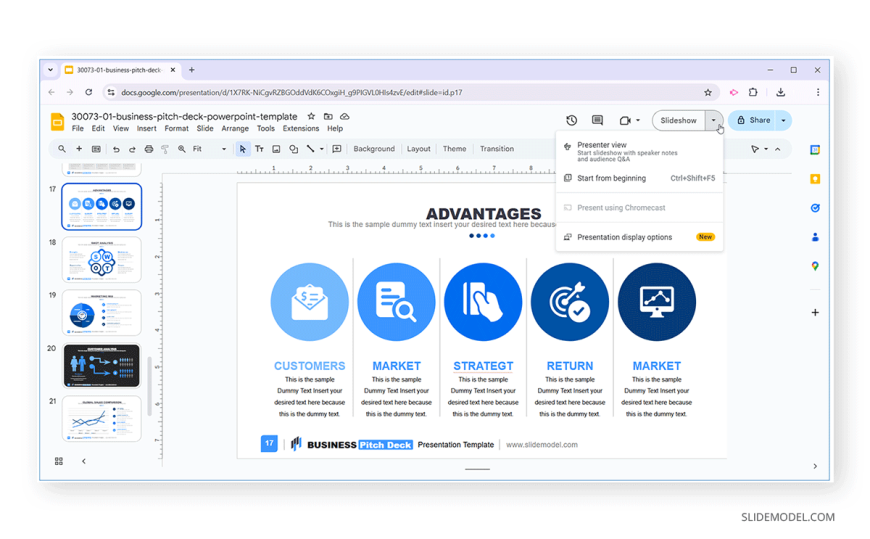Reload the browser page
The width and height of the screenshot is (870, 539).
(x=89, y=92)
